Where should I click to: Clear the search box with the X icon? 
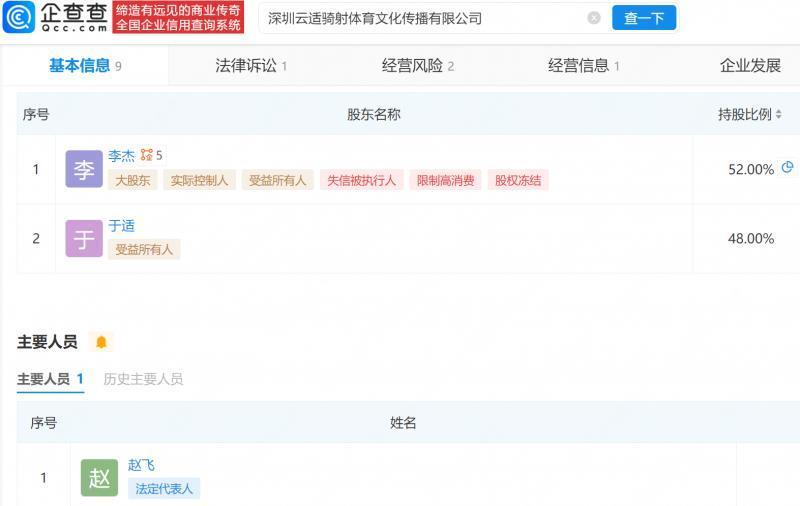tap(594, 18)
